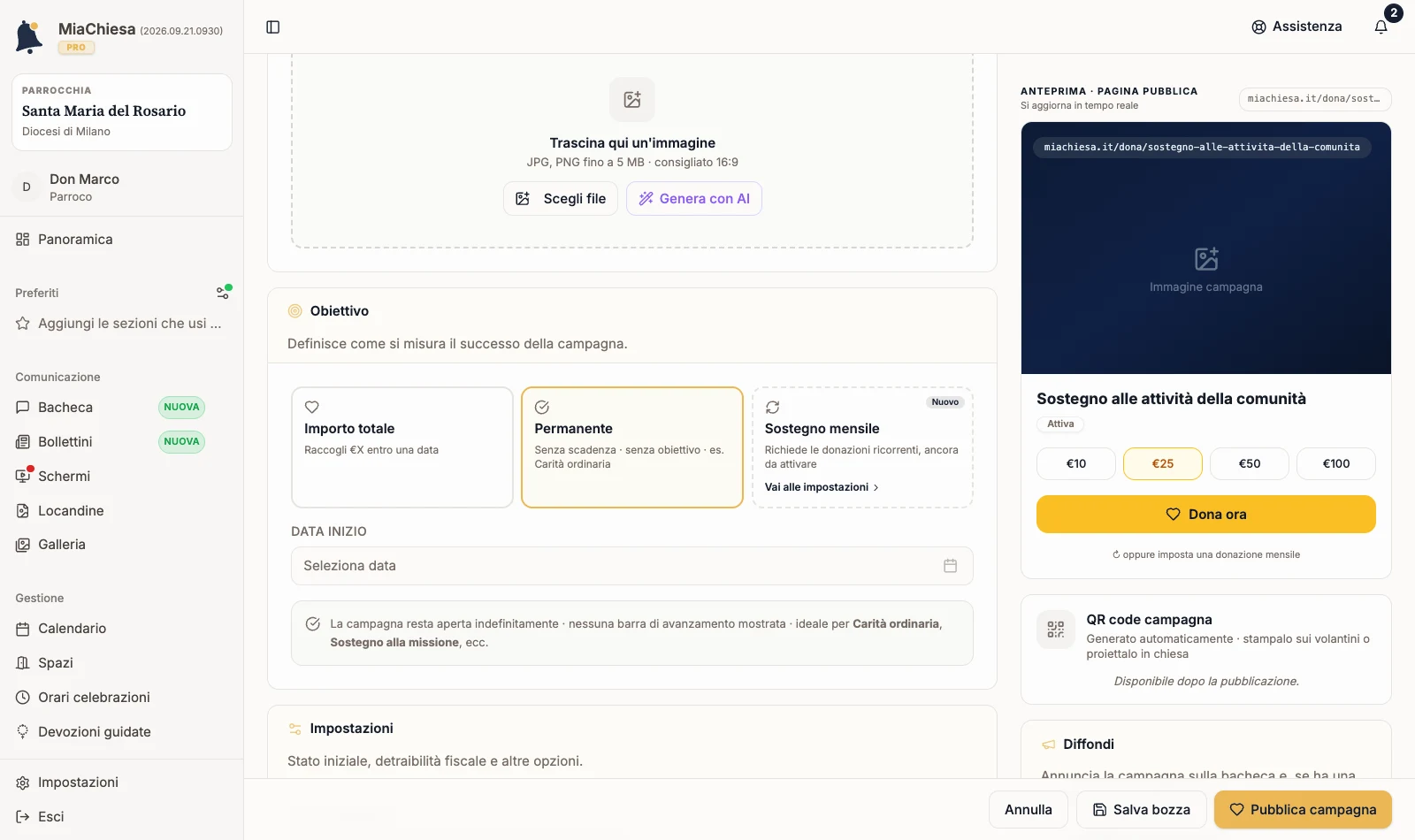Click the image placeholder icon in upload area

coord(632,99)
